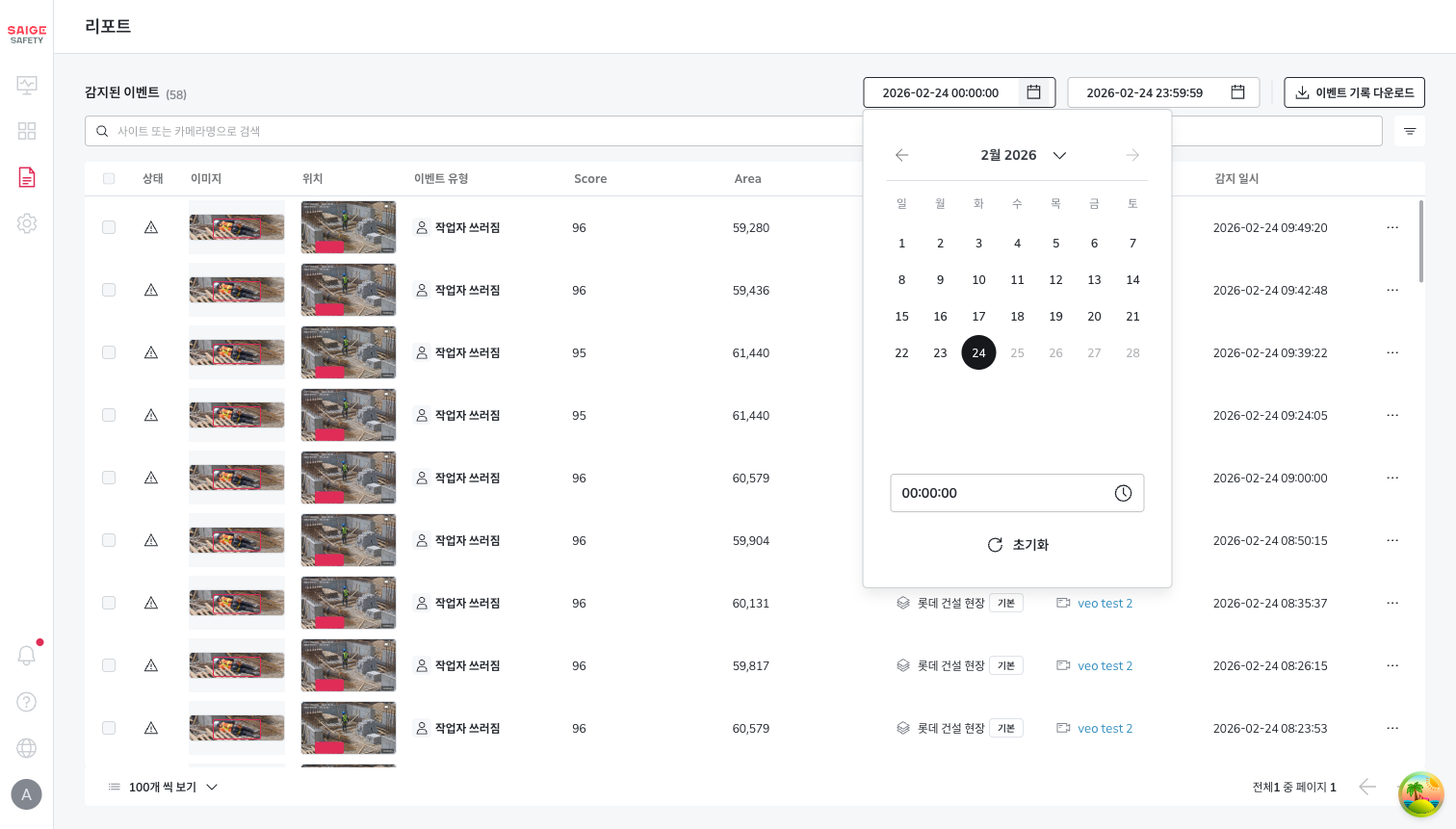Select checkbox for 09:49:20 event row
The height and width of the screenshot is (829, 1456).
[x=109, y=227]
